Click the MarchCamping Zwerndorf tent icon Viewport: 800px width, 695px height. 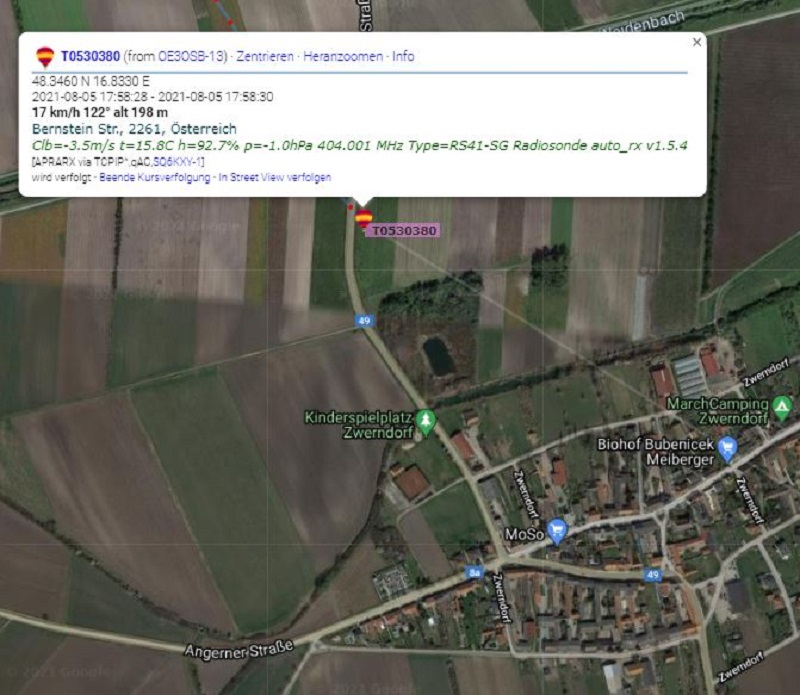[782, 408]
